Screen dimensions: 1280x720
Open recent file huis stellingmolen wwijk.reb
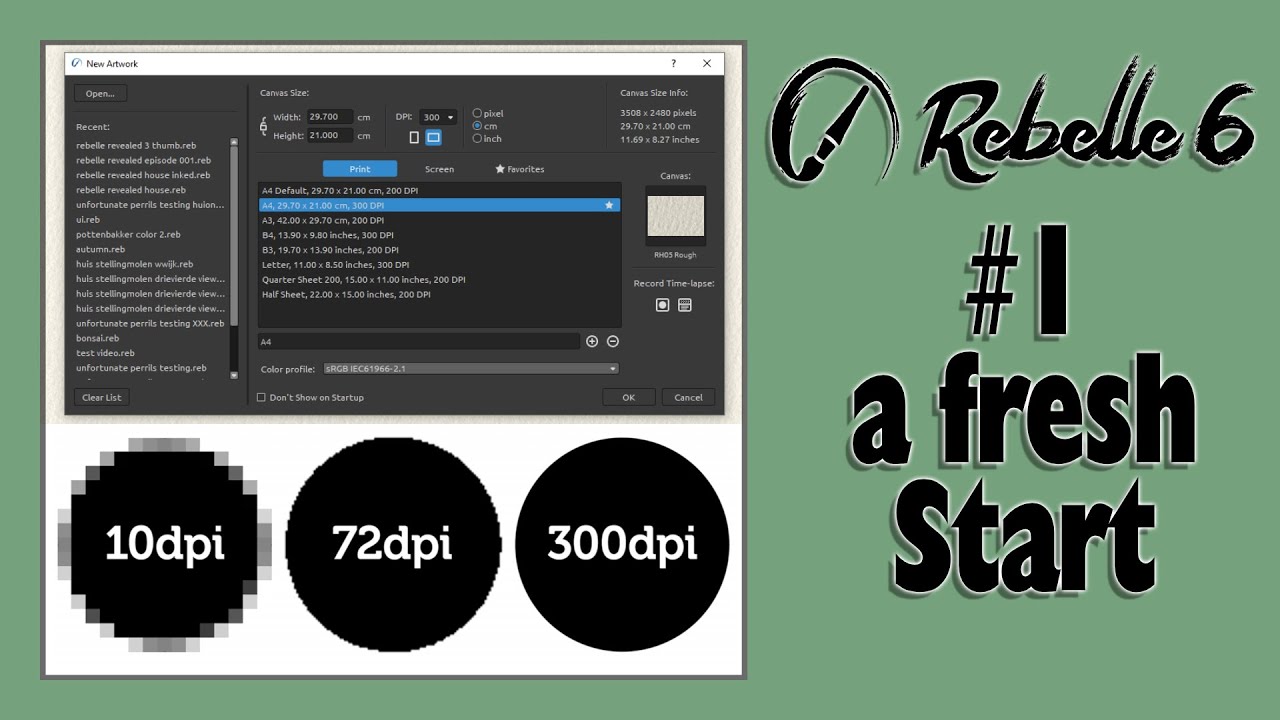134,264
